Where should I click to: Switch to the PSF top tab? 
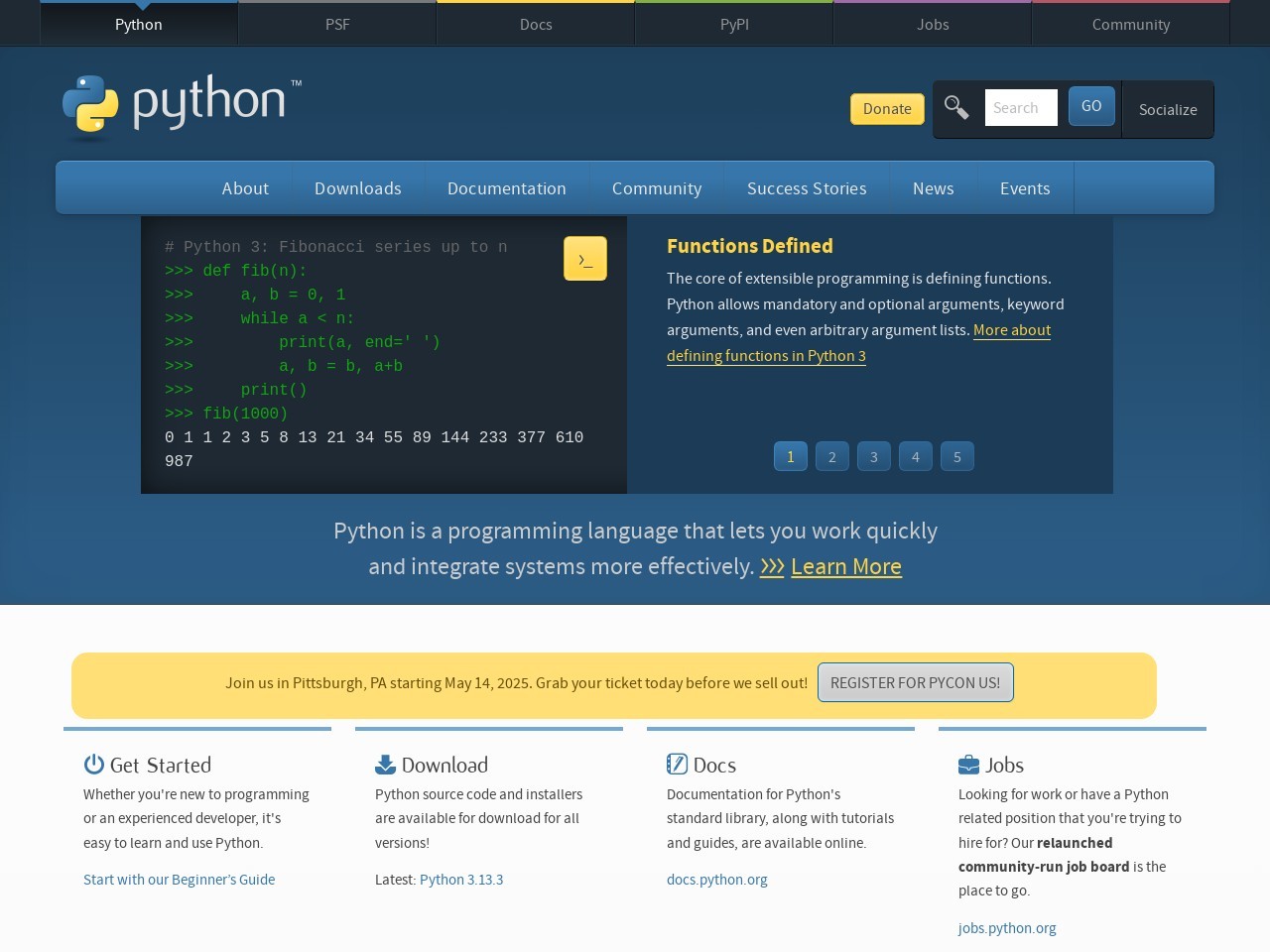pos(337,24)
